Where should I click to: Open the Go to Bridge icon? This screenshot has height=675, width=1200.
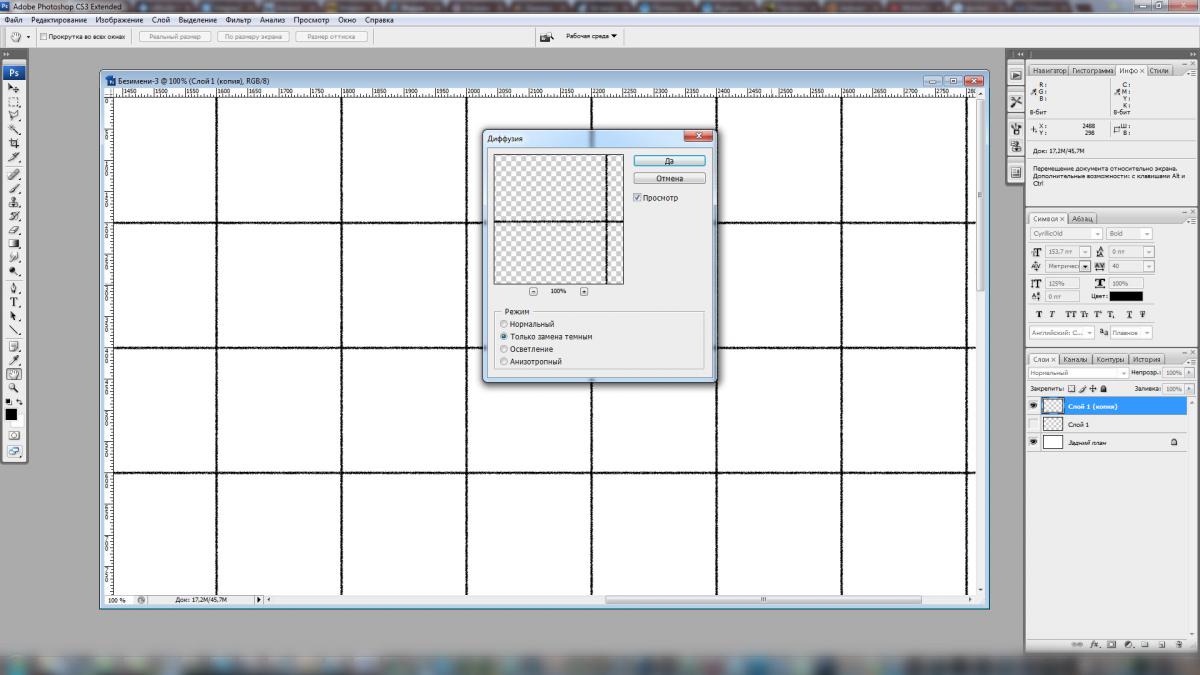(547, 37)
